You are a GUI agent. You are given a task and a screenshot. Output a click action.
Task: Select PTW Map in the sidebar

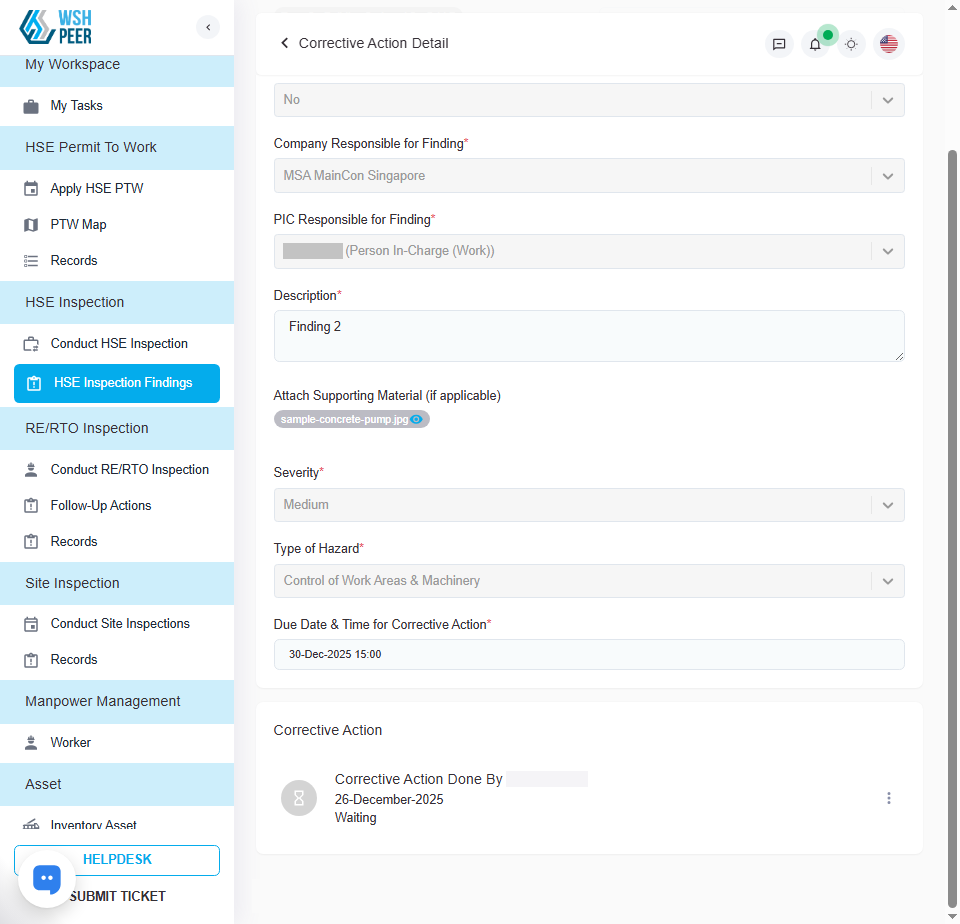78,224
